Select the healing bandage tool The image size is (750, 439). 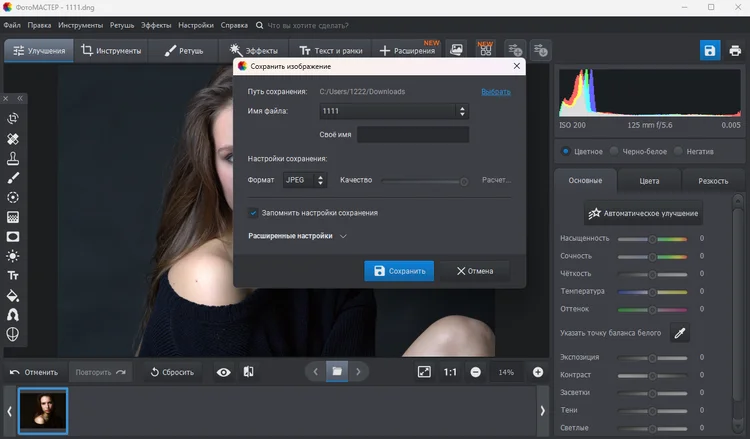point(13,139)
